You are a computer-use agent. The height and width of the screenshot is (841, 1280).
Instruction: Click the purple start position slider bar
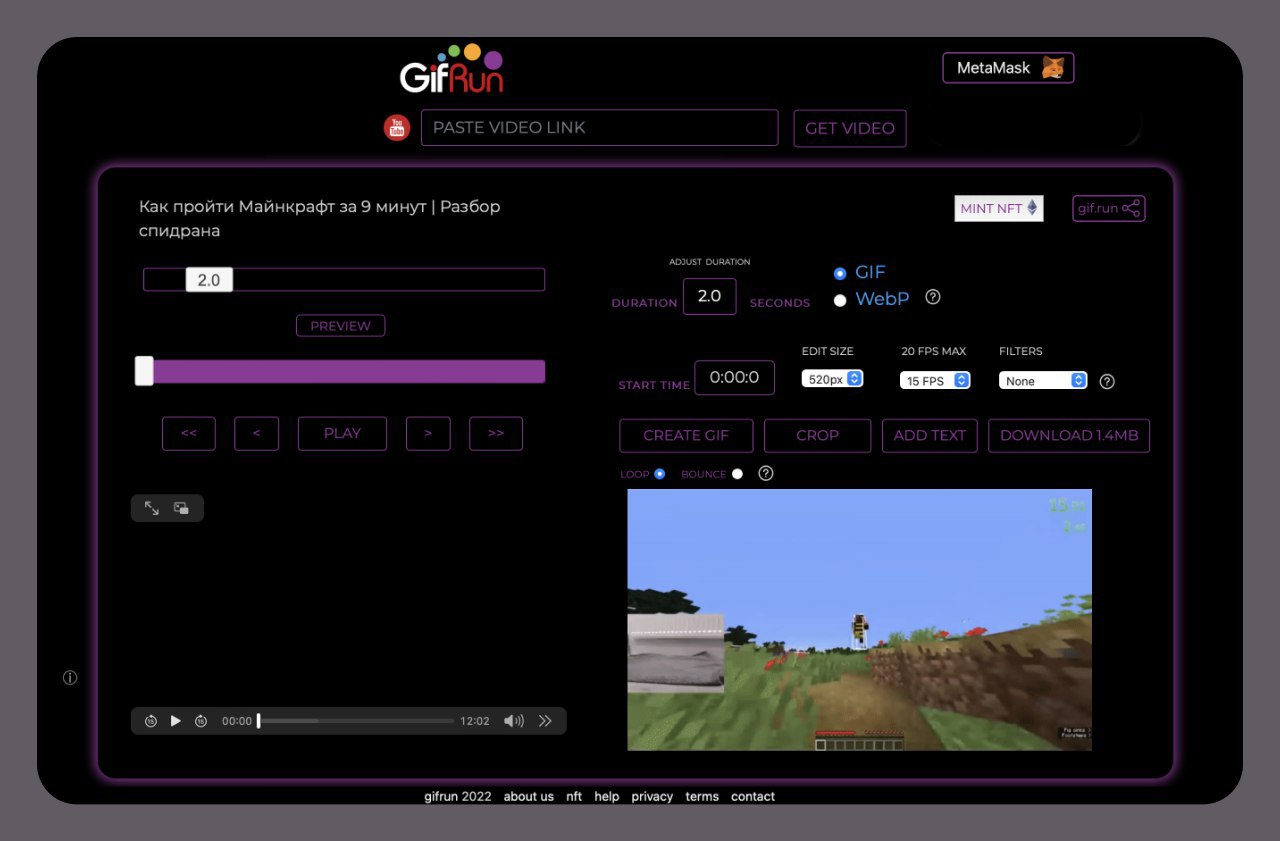pyautogui.click(x=344, y=372)
